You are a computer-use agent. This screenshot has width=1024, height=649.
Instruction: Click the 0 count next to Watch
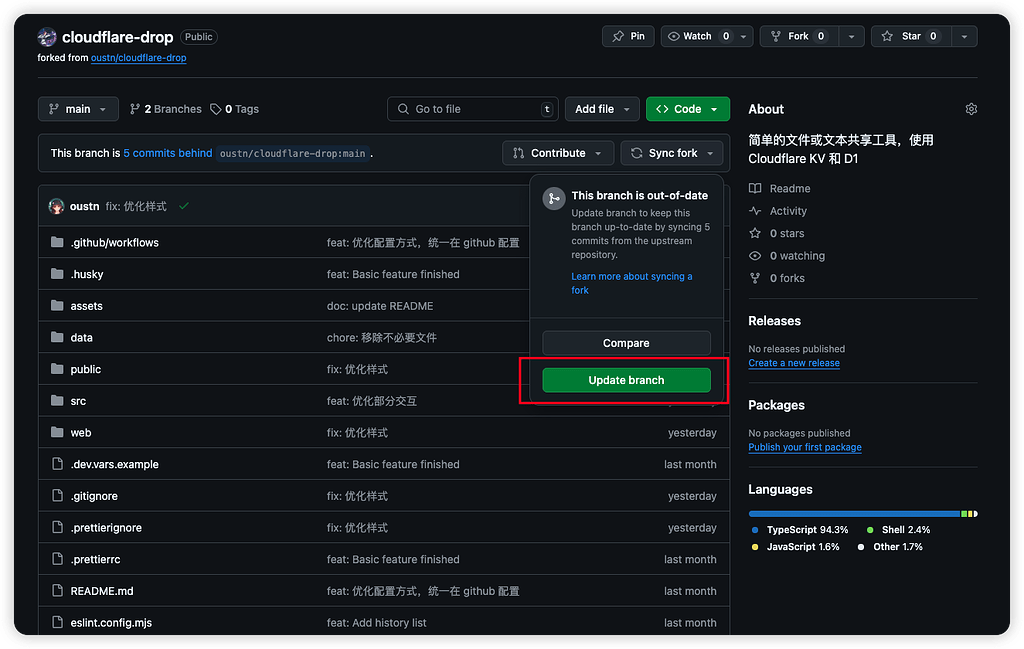click(726, 37)
